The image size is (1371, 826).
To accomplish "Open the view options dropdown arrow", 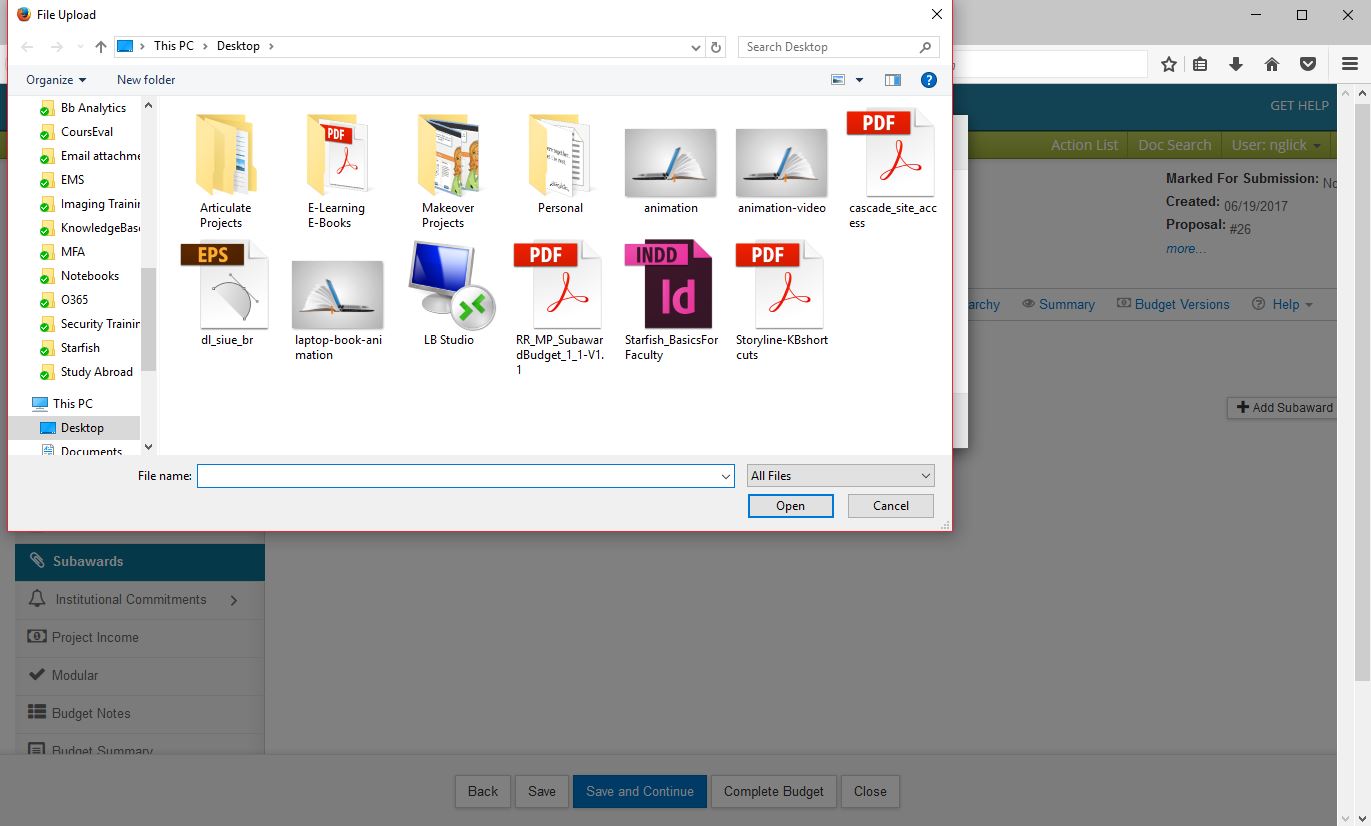I will pyautogui.click(x=859, y=80).
